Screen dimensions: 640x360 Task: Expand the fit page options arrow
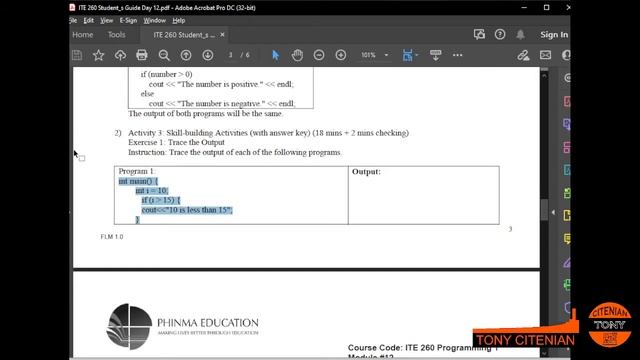tap(416, 55)
